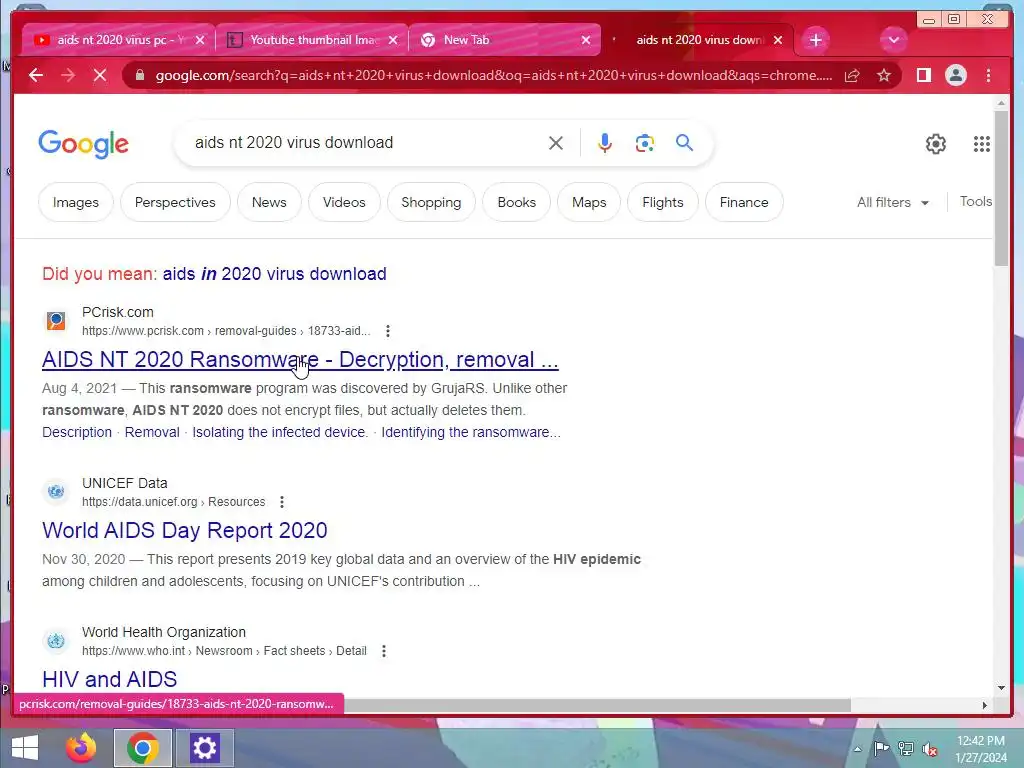Submit search with the magnifier icon
The height and width of the screenshot is (768, 1024).
tap(684, 142)
